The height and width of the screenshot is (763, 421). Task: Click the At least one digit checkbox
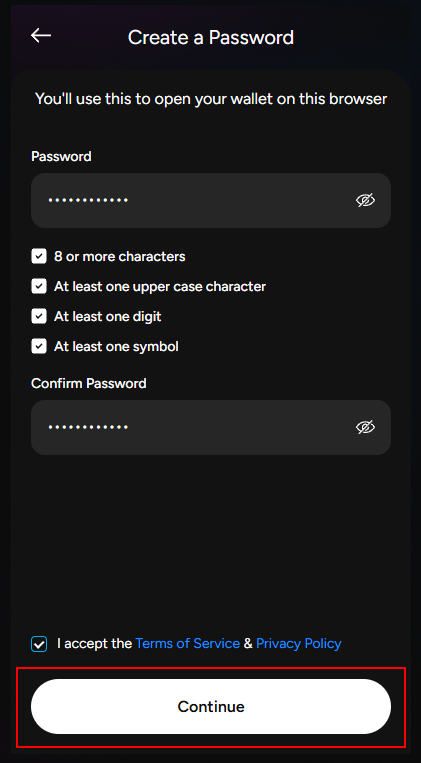(39, 316)
